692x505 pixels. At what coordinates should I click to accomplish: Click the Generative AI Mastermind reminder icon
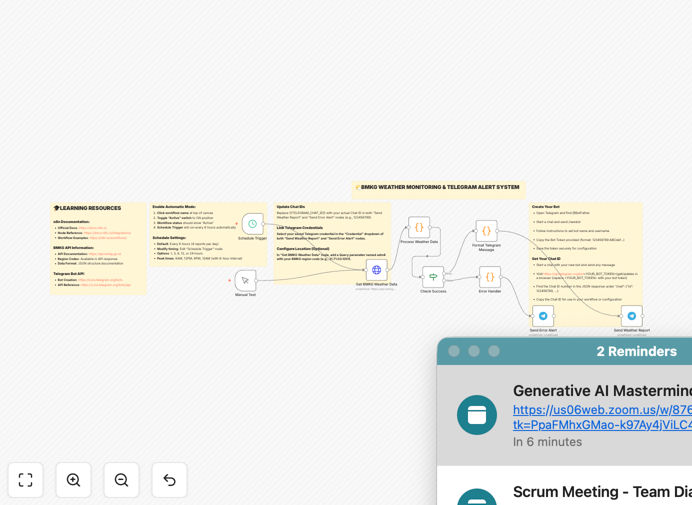477,415
